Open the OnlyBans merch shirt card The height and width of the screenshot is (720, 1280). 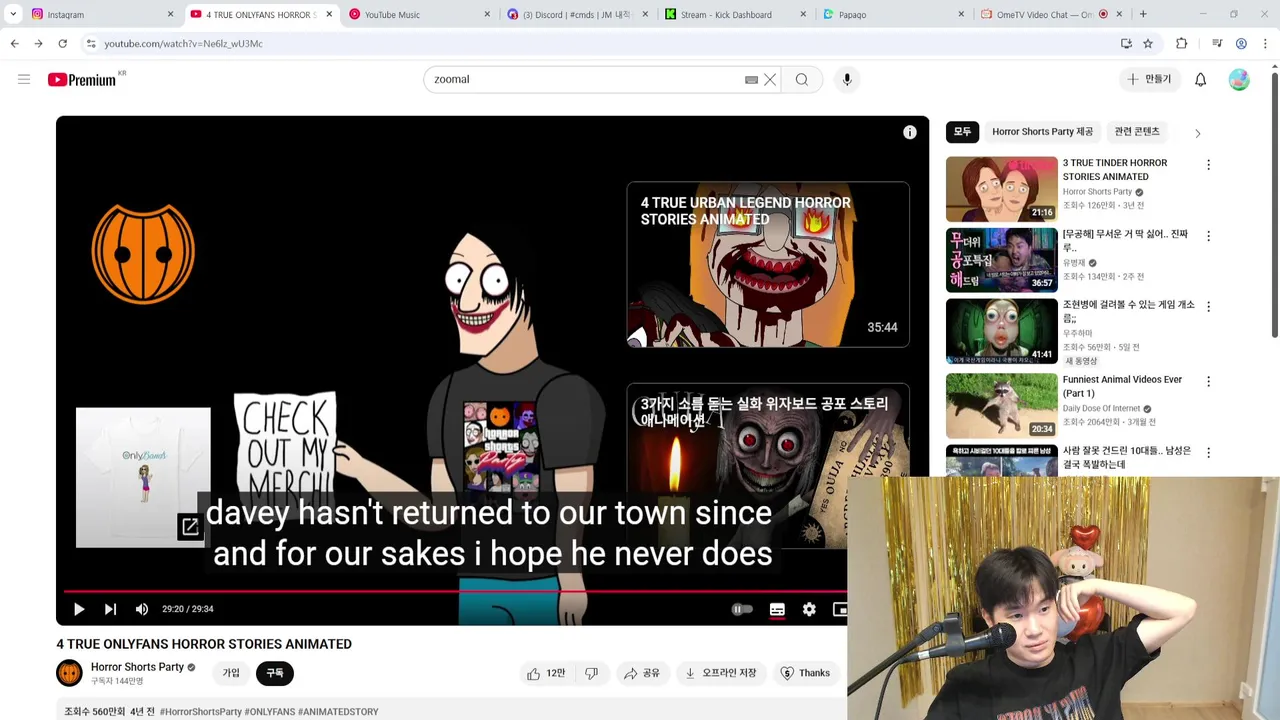143,477
